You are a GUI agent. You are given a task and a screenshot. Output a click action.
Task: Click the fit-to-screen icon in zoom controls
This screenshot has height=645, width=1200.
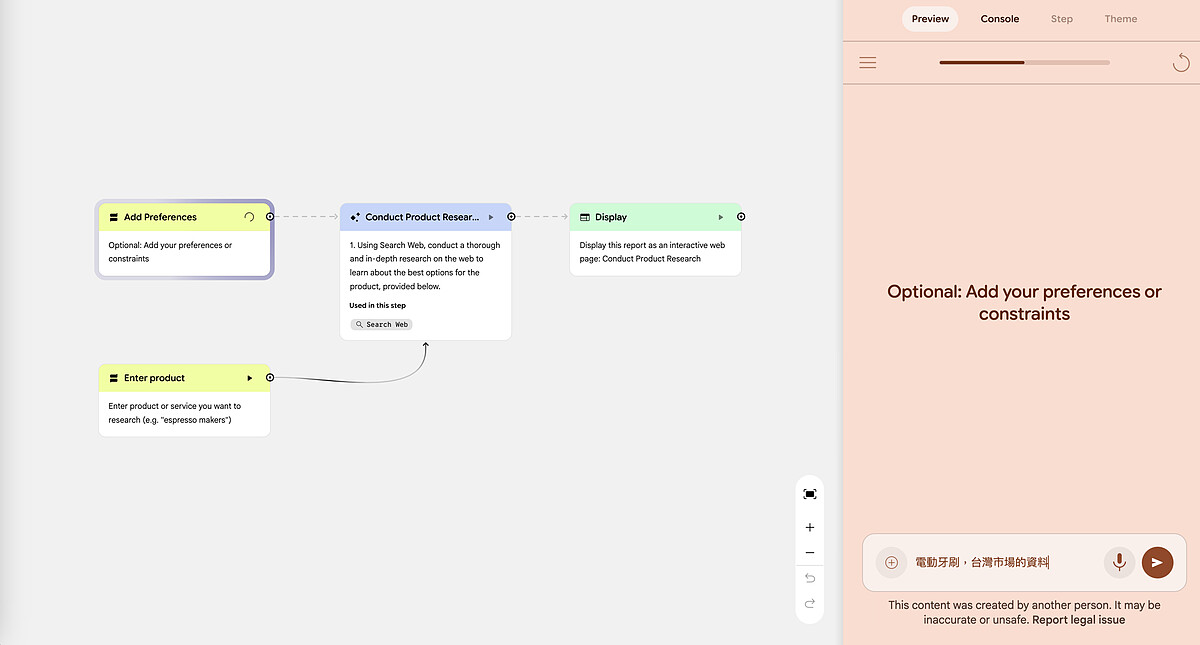pyautogui.click(x=810, y=494)
